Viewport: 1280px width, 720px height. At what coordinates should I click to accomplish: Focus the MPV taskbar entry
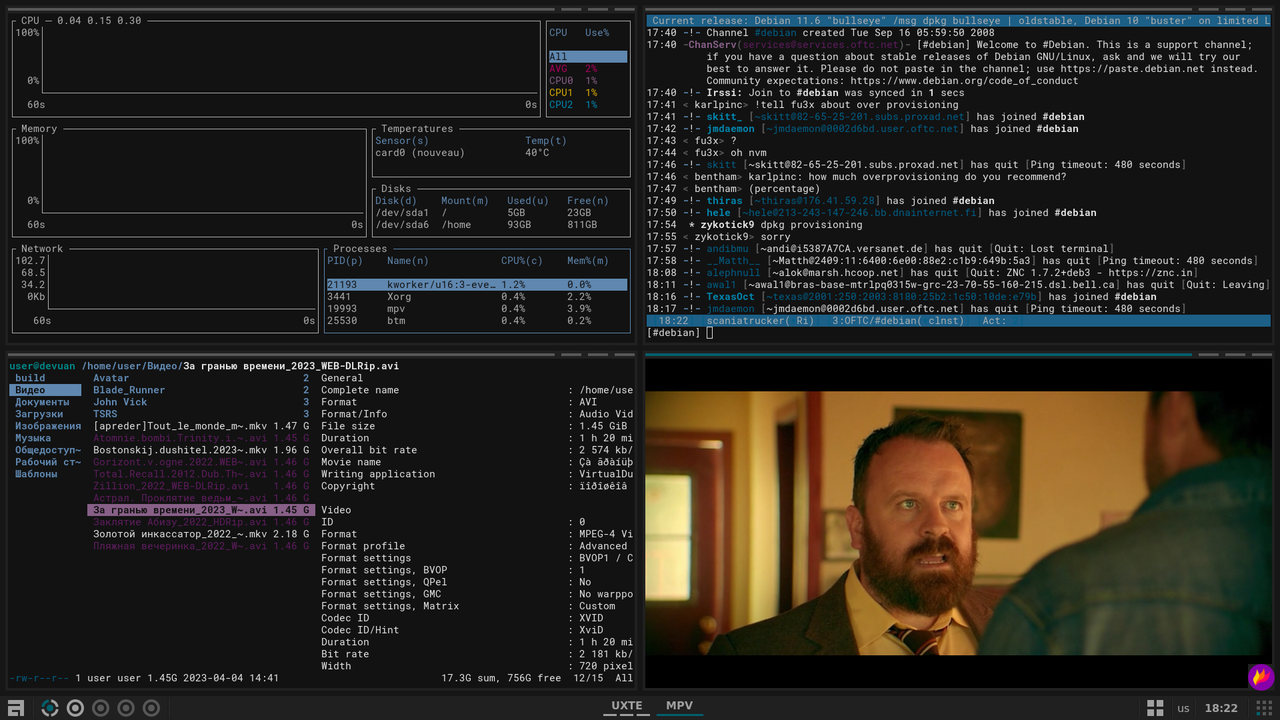click(x=679, y=707)
